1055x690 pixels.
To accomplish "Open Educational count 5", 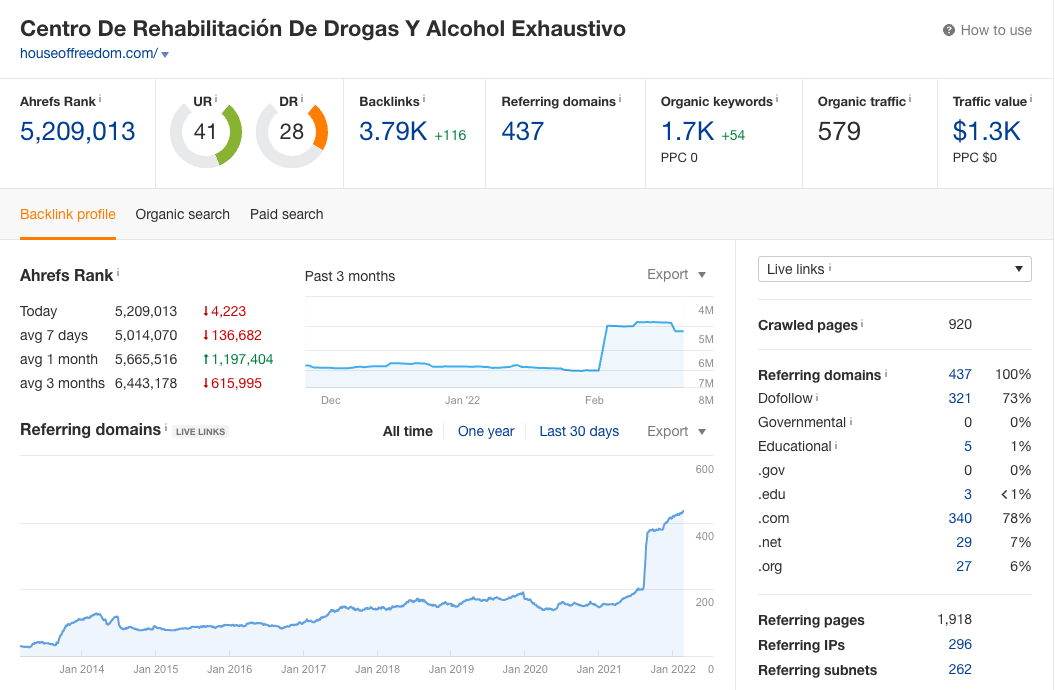I will [968, 446].
